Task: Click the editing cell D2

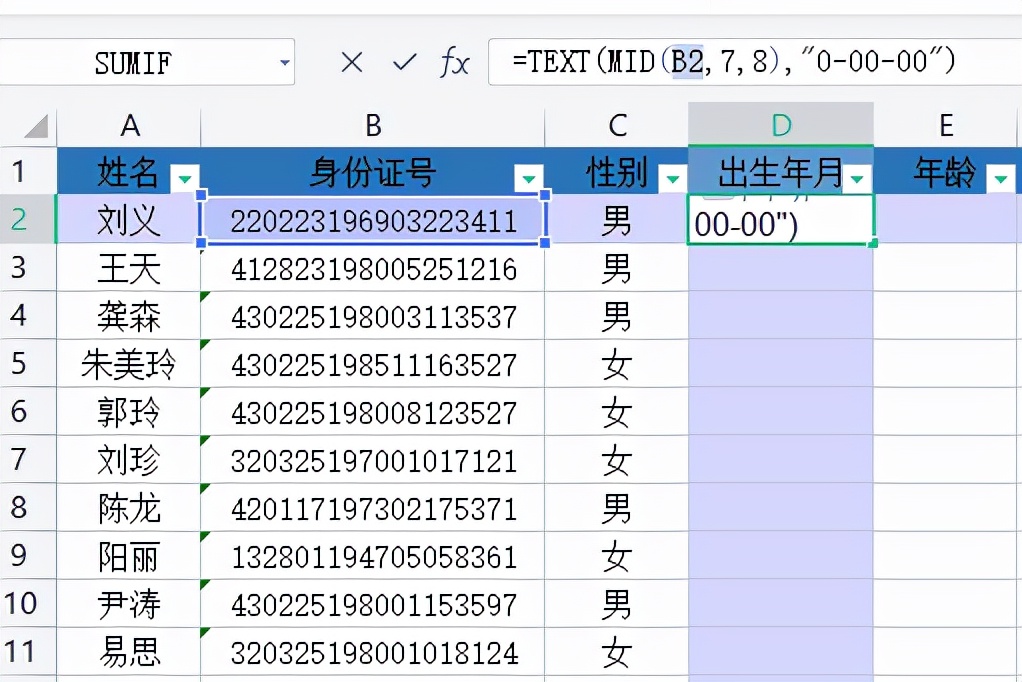Action: [x=781, y=219]
